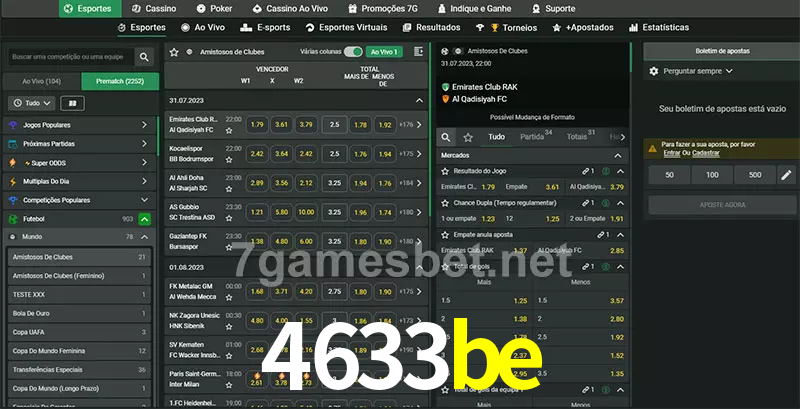800x409 pixels.
Task: Switch to Ao Vivo (104) mode
Action: [42, 81]
